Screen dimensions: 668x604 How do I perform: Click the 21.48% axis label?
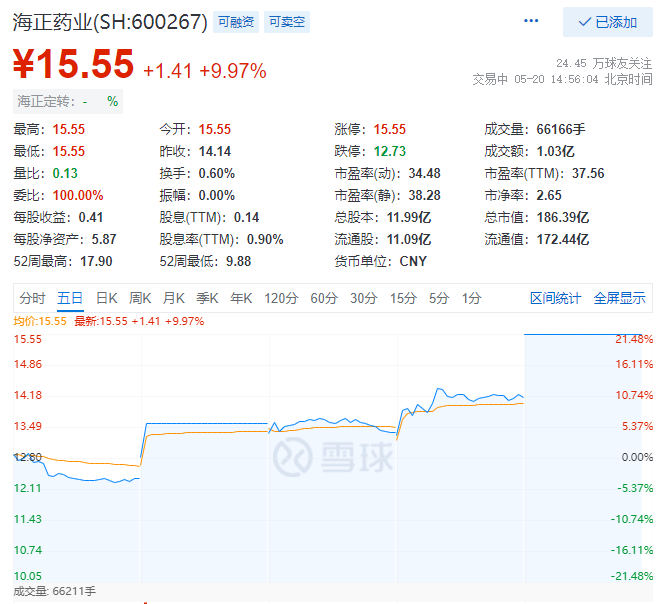pos(634,339)
